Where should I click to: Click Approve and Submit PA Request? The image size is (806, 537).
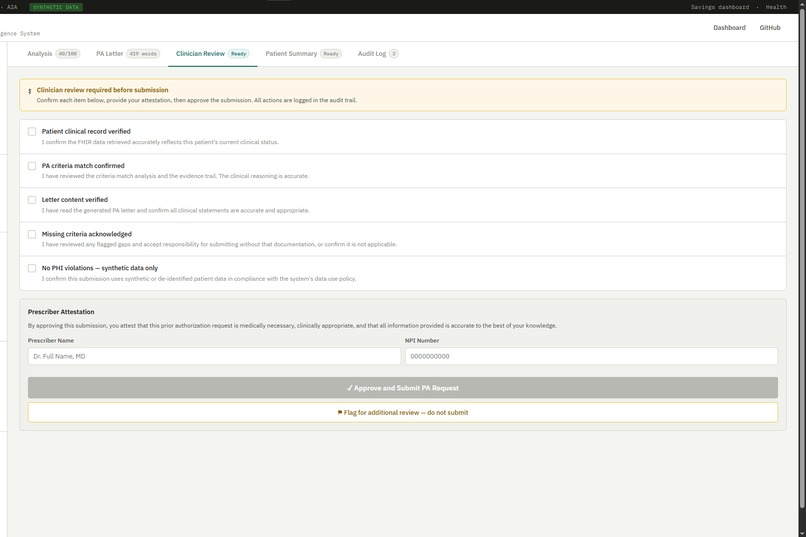click(402, 388)
